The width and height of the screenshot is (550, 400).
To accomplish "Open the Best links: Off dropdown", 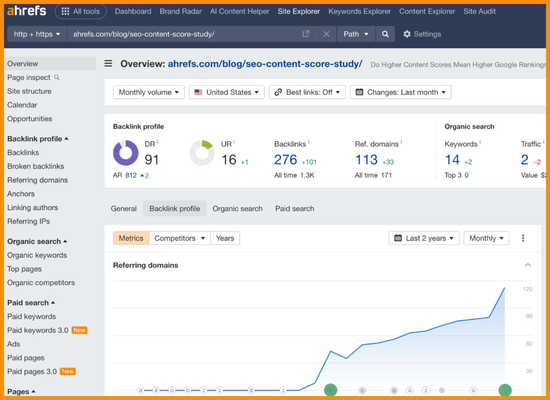I will [x=307, y=92].
